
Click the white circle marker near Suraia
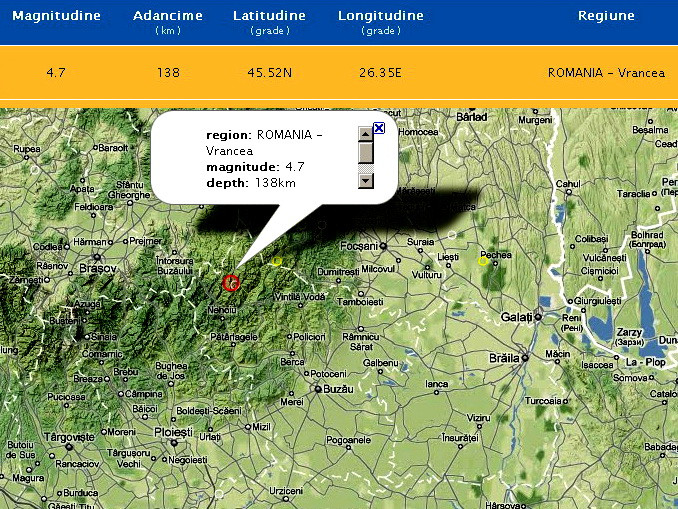451,235
